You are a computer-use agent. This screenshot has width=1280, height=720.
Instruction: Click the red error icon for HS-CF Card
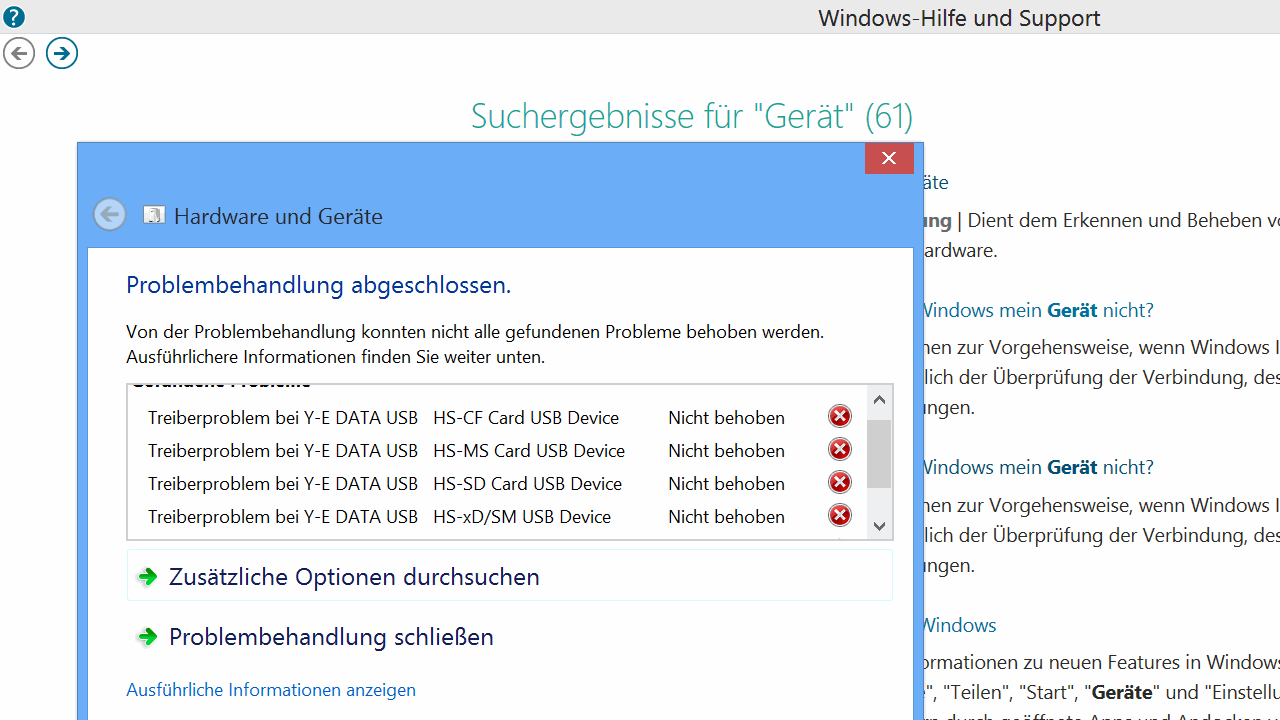point(840,416)
